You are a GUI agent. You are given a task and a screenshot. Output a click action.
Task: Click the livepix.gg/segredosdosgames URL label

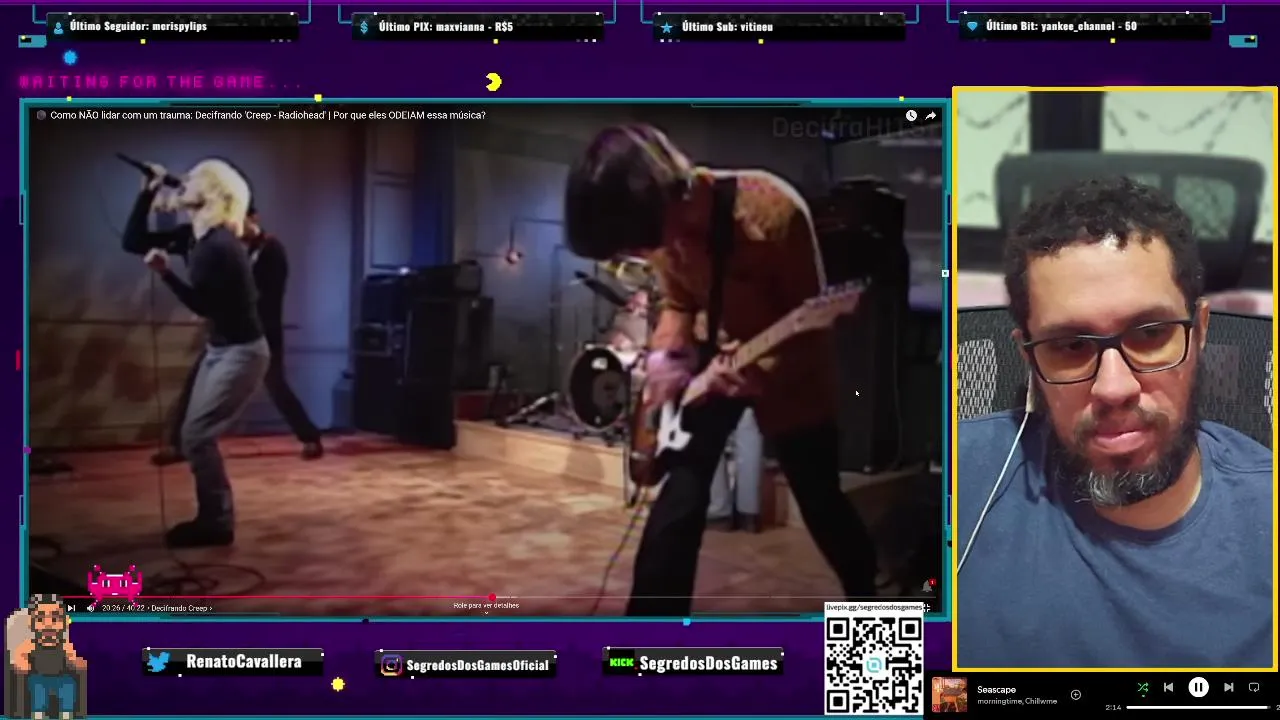874,608
